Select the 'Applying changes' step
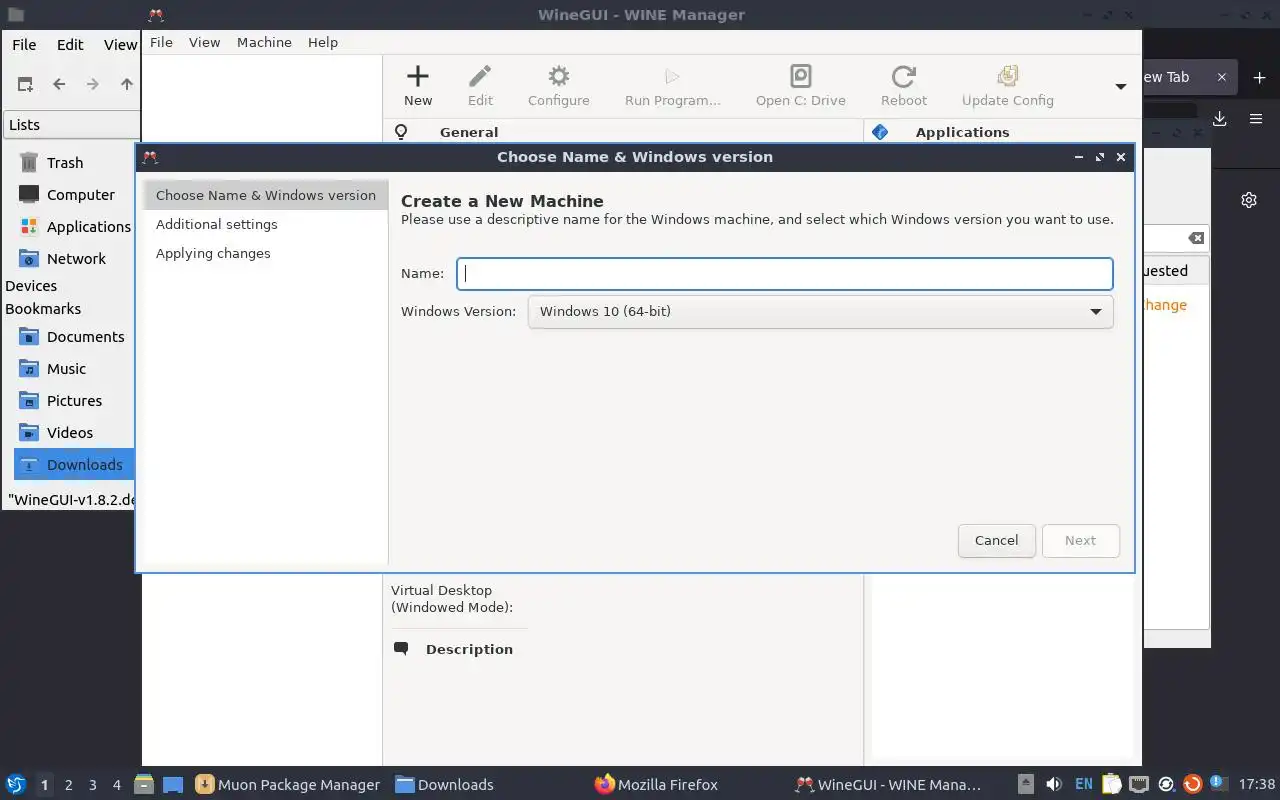Image resolution: width=1280 pixels, height=800 pixels. click(265, 253)
